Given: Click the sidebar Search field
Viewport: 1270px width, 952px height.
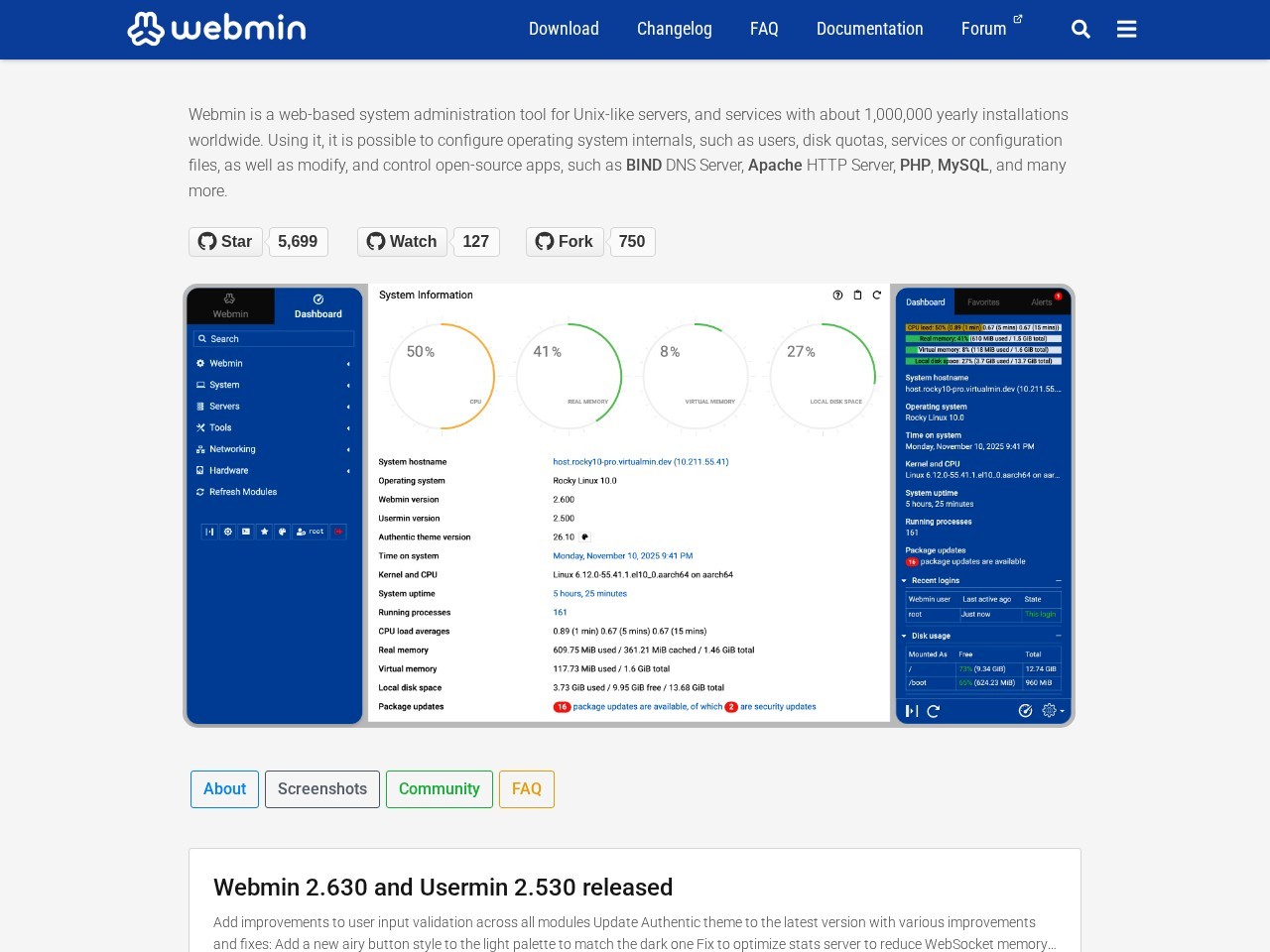Looking at the screenshot, I should pyautogui.click(x=273, y=338).
